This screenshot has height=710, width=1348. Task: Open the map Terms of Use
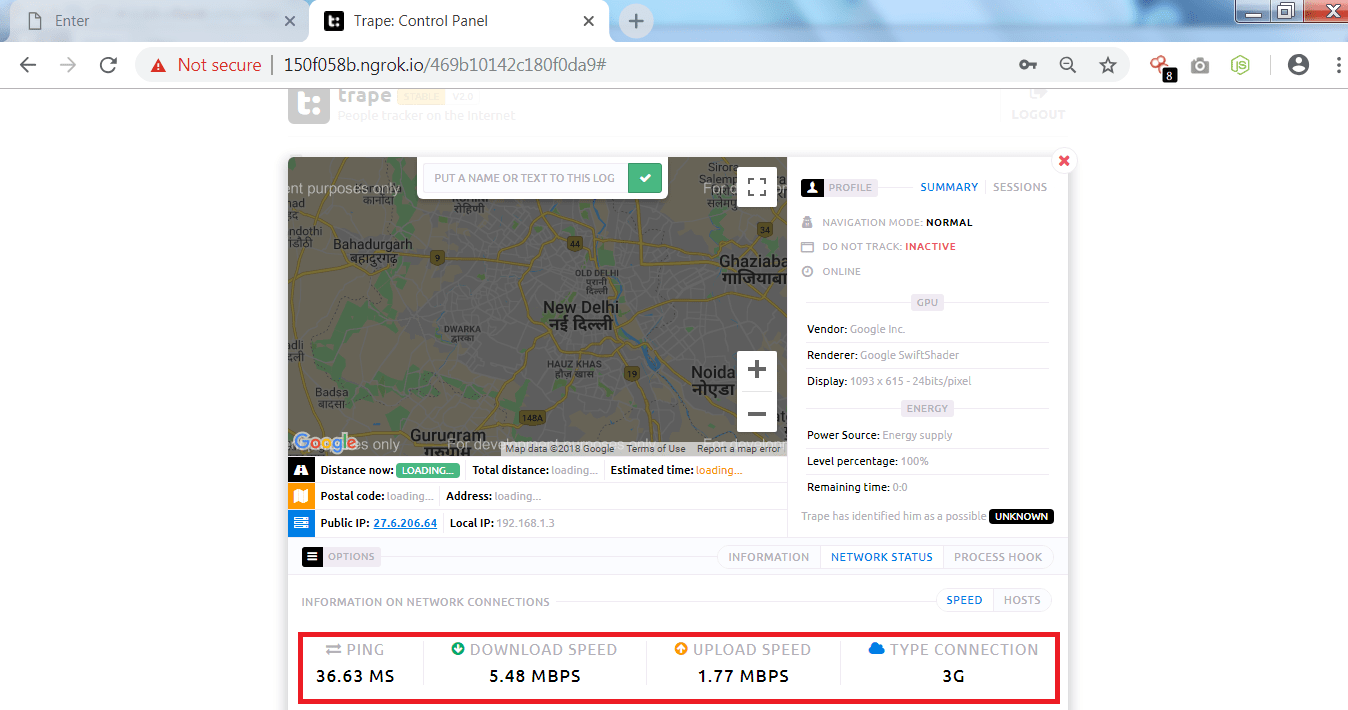[656, 449]
